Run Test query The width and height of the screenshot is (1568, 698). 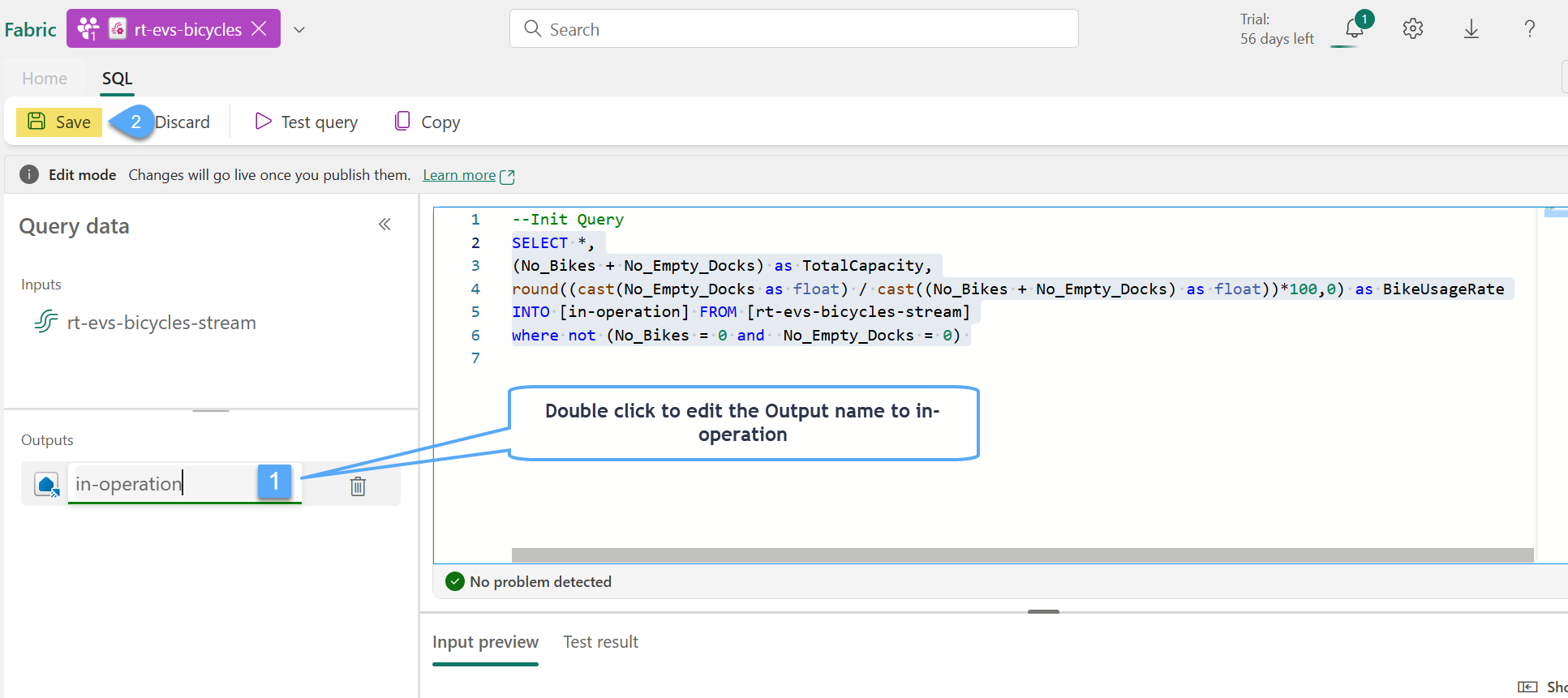(307, 122)
